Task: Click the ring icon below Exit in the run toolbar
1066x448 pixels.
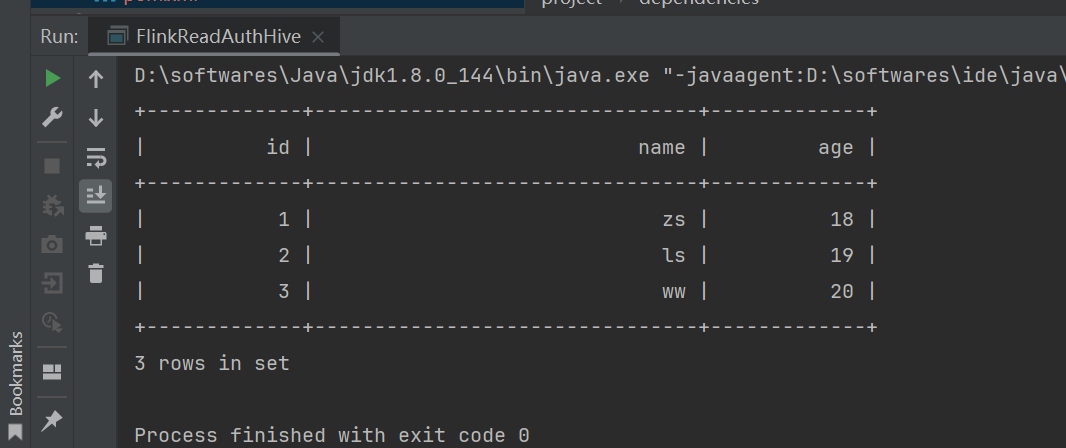Action: click(52, 322)
